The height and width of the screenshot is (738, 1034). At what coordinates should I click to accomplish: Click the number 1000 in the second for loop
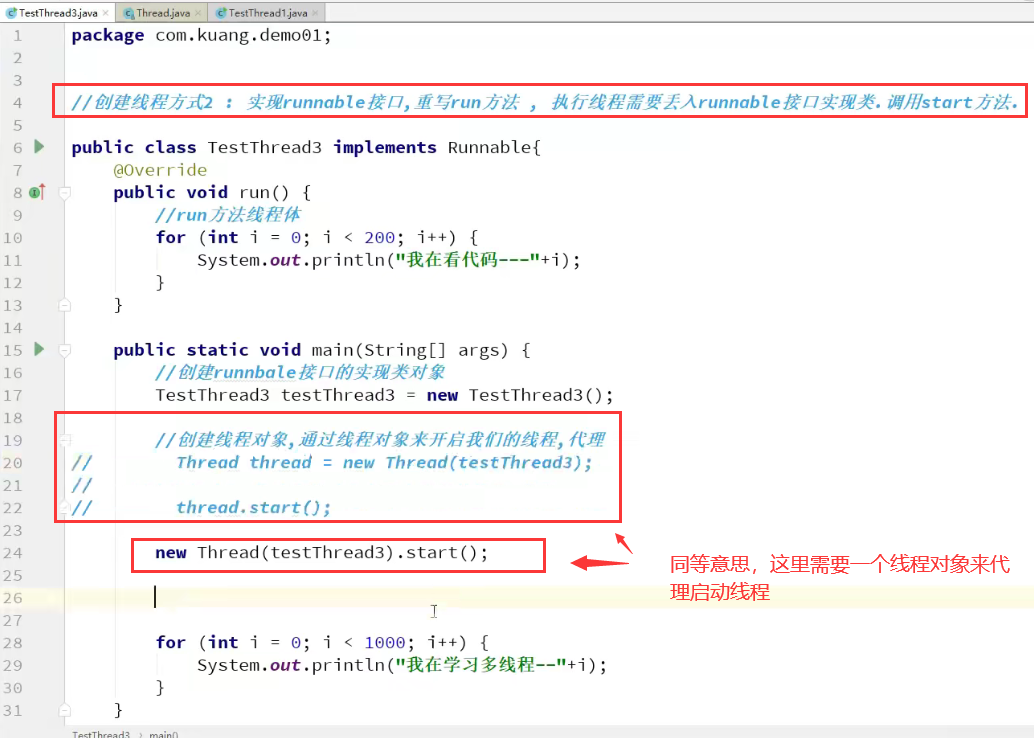point(384,642)
